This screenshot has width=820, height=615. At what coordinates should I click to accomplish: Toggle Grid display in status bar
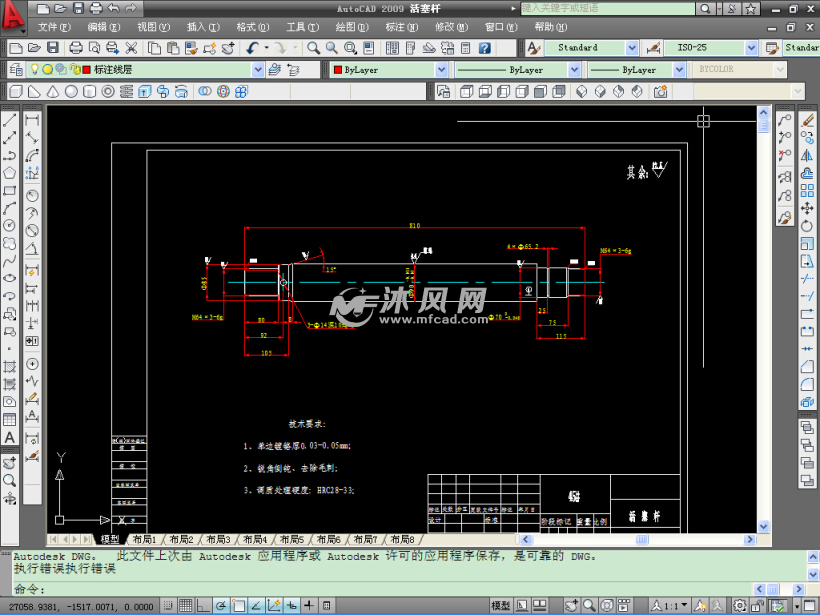(x=185, y=606)
